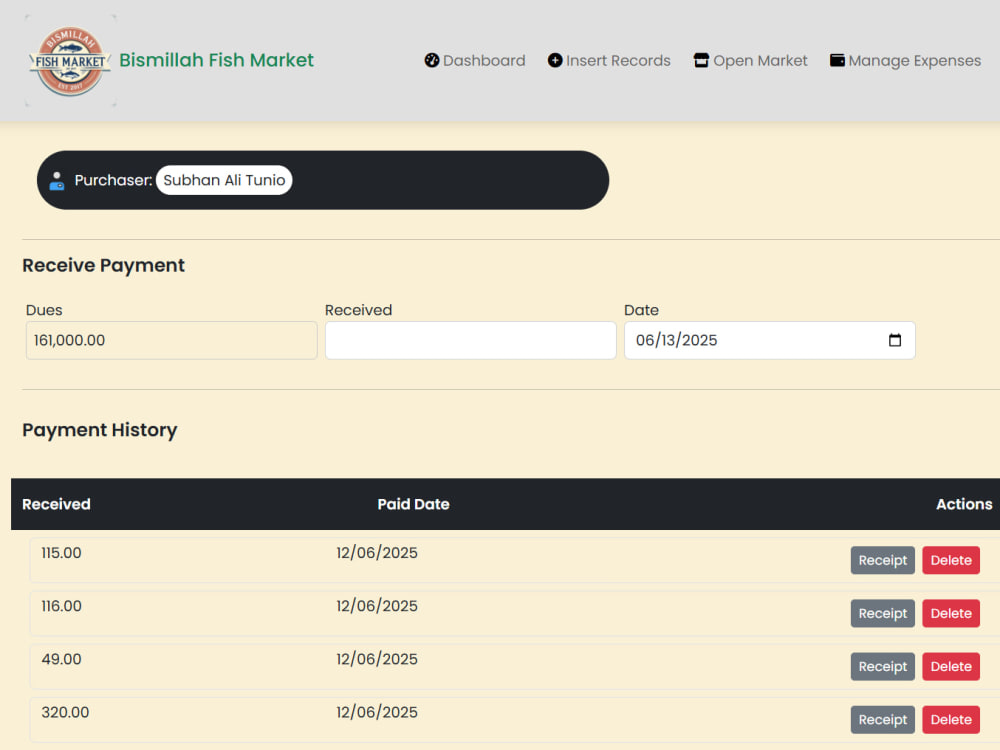Open Receipt for the 320.00 payment

883,719
